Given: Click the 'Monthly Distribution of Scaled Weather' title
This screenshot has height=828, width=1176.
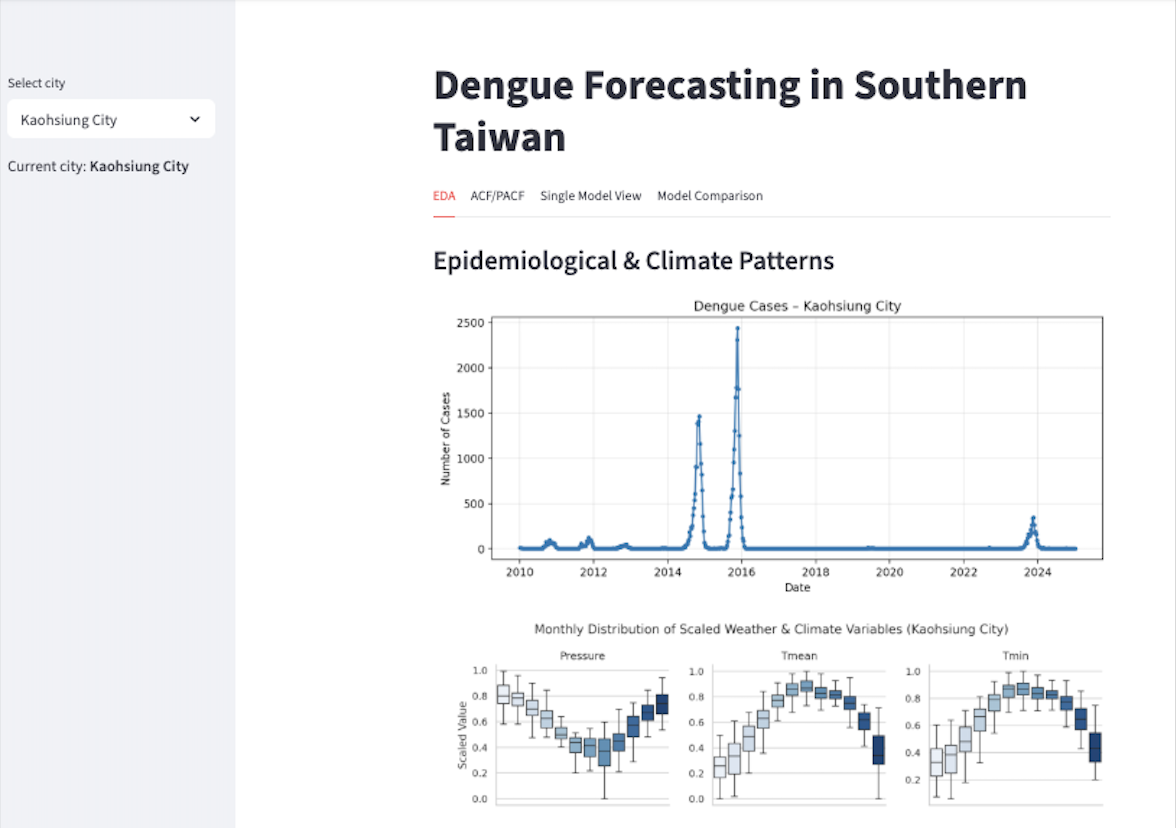Looking at the screenshot, I should pyautogui.click(x=771, y=629).
